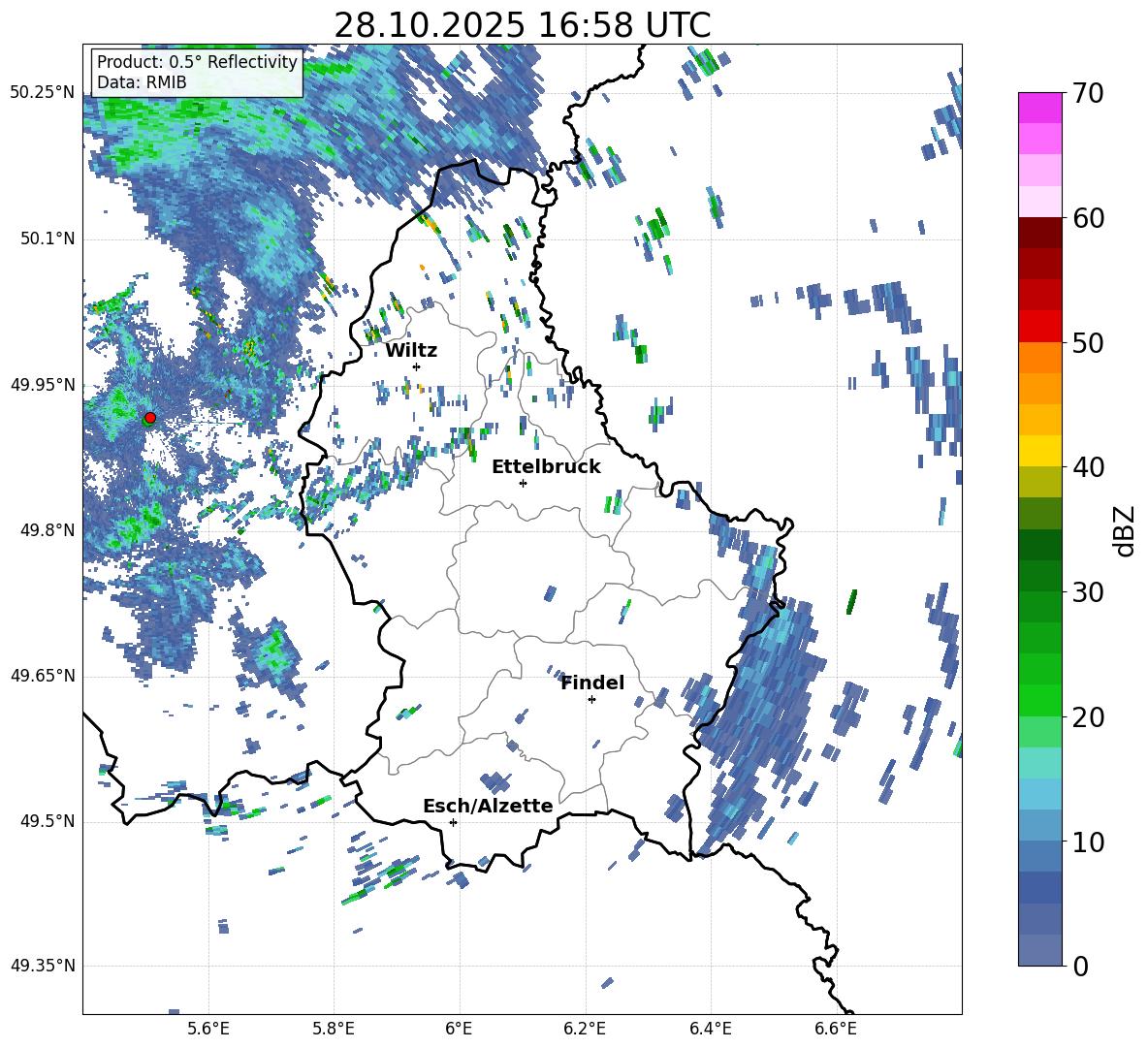This screenshot has height=1048, width=1148.
Task: Click the 20 colorbar tick label
Action: [1087, 717]
